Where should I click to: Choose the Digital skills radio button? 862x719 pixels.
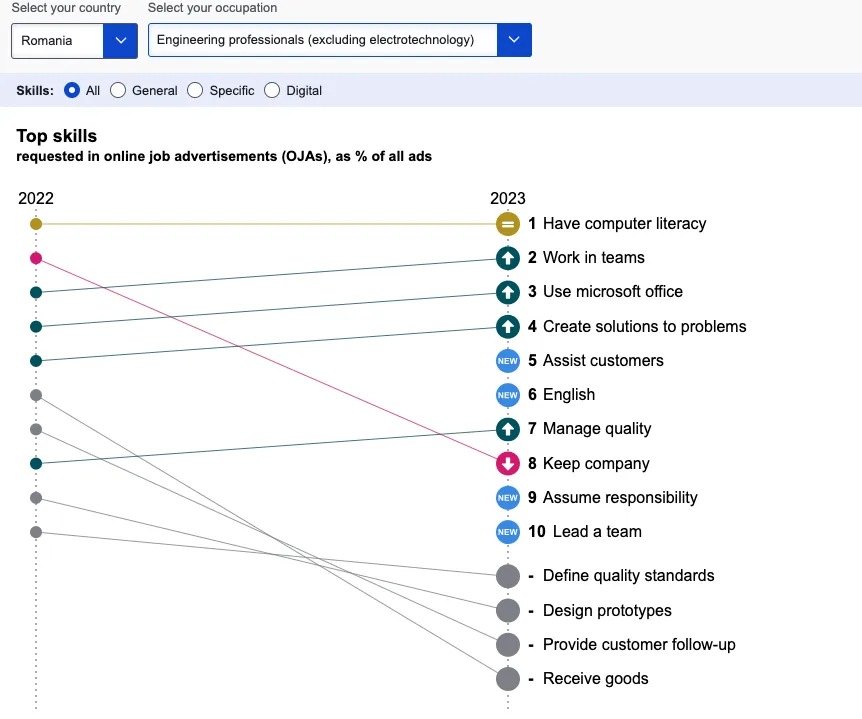point(272,90)
